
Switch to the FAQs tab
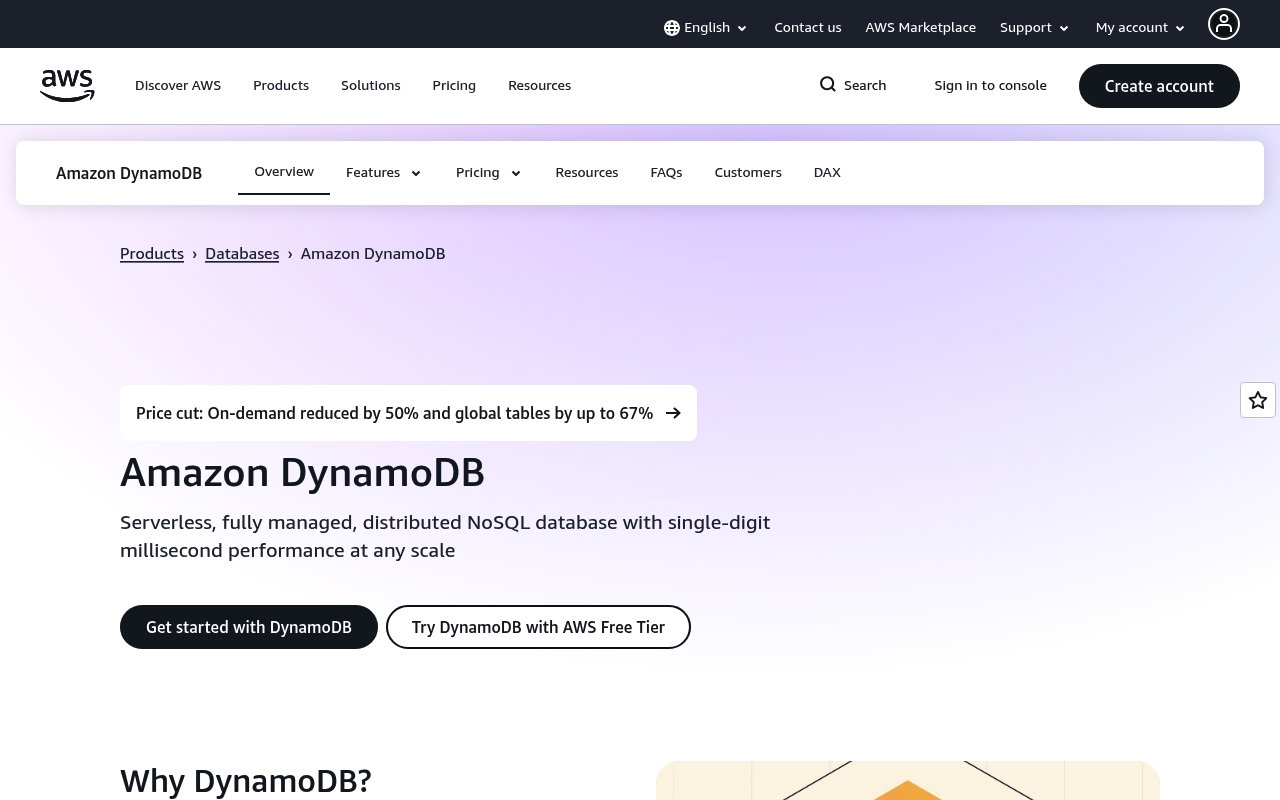tap(666, 173)
